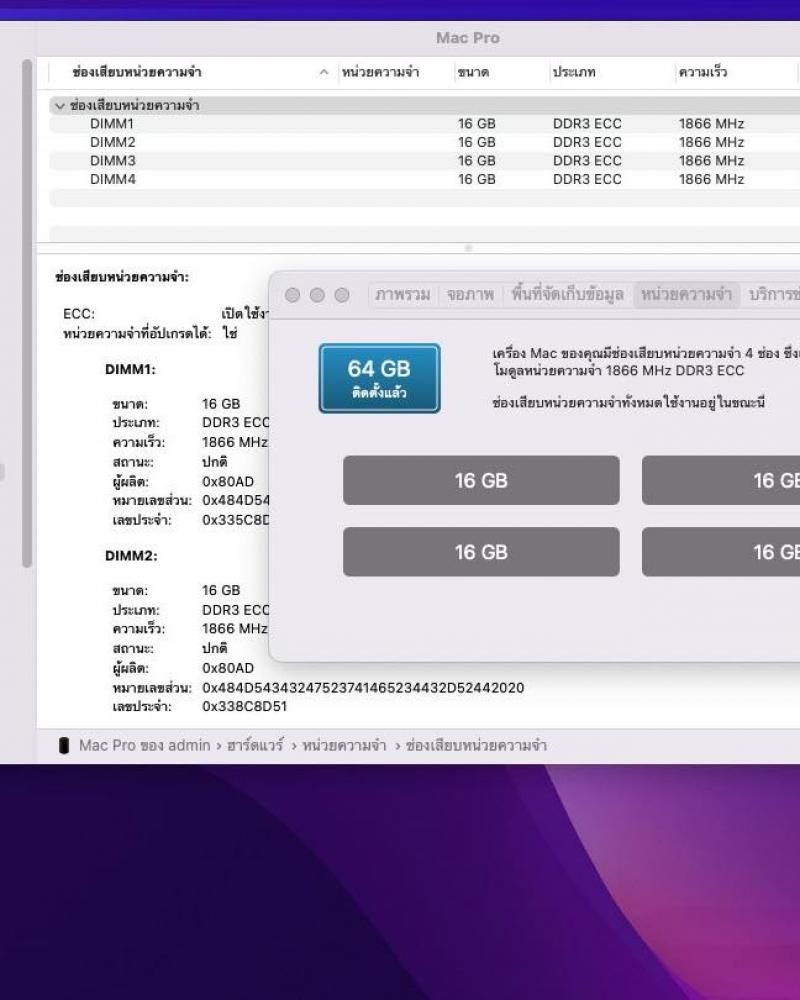Click the DDR3 ECC cell of DIMM2 row

pyautogui.click(x=587, y=142)
